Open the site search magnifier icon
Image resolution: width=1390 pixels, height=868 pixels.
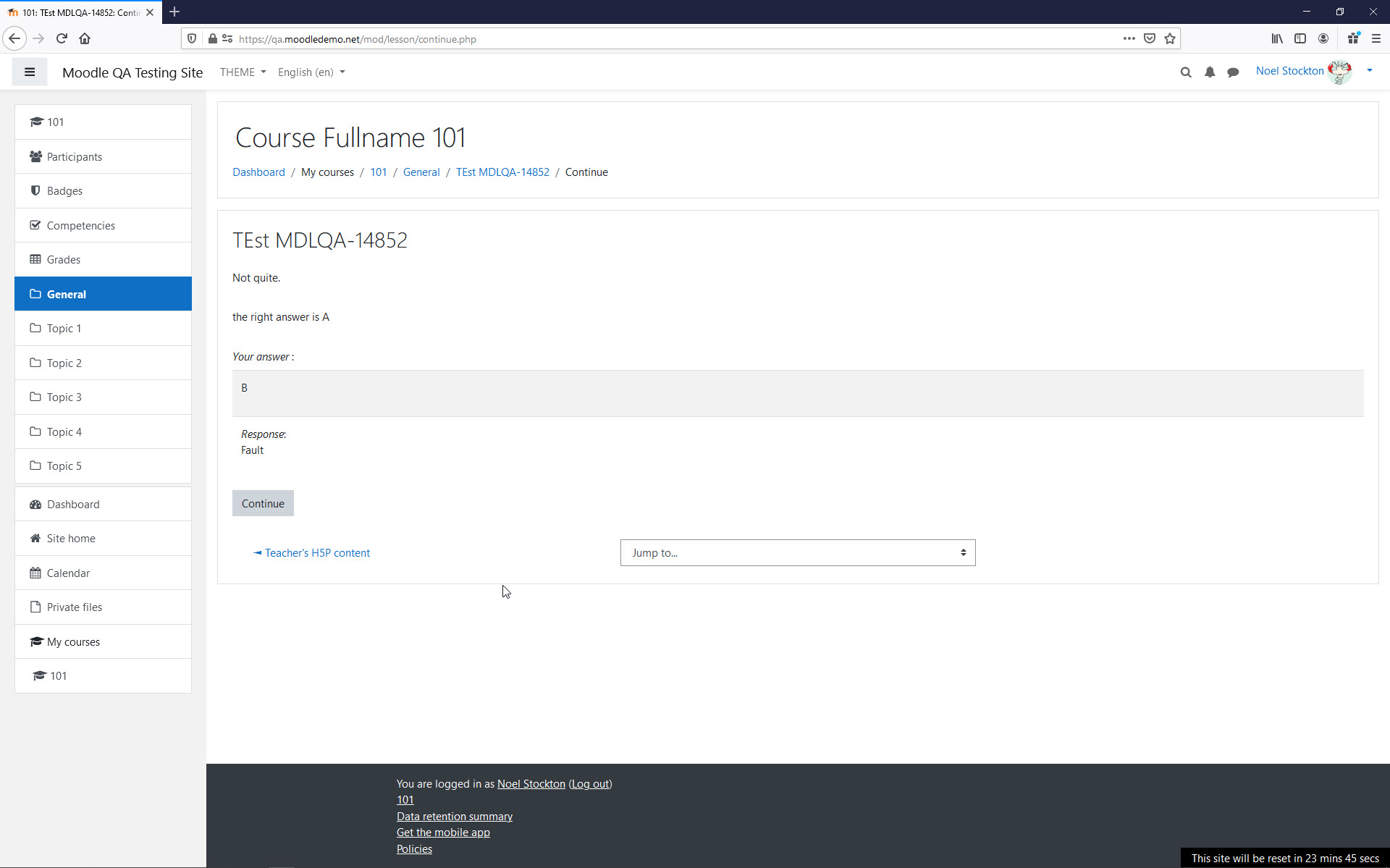pyautogui.click(x=1185, y=72)
